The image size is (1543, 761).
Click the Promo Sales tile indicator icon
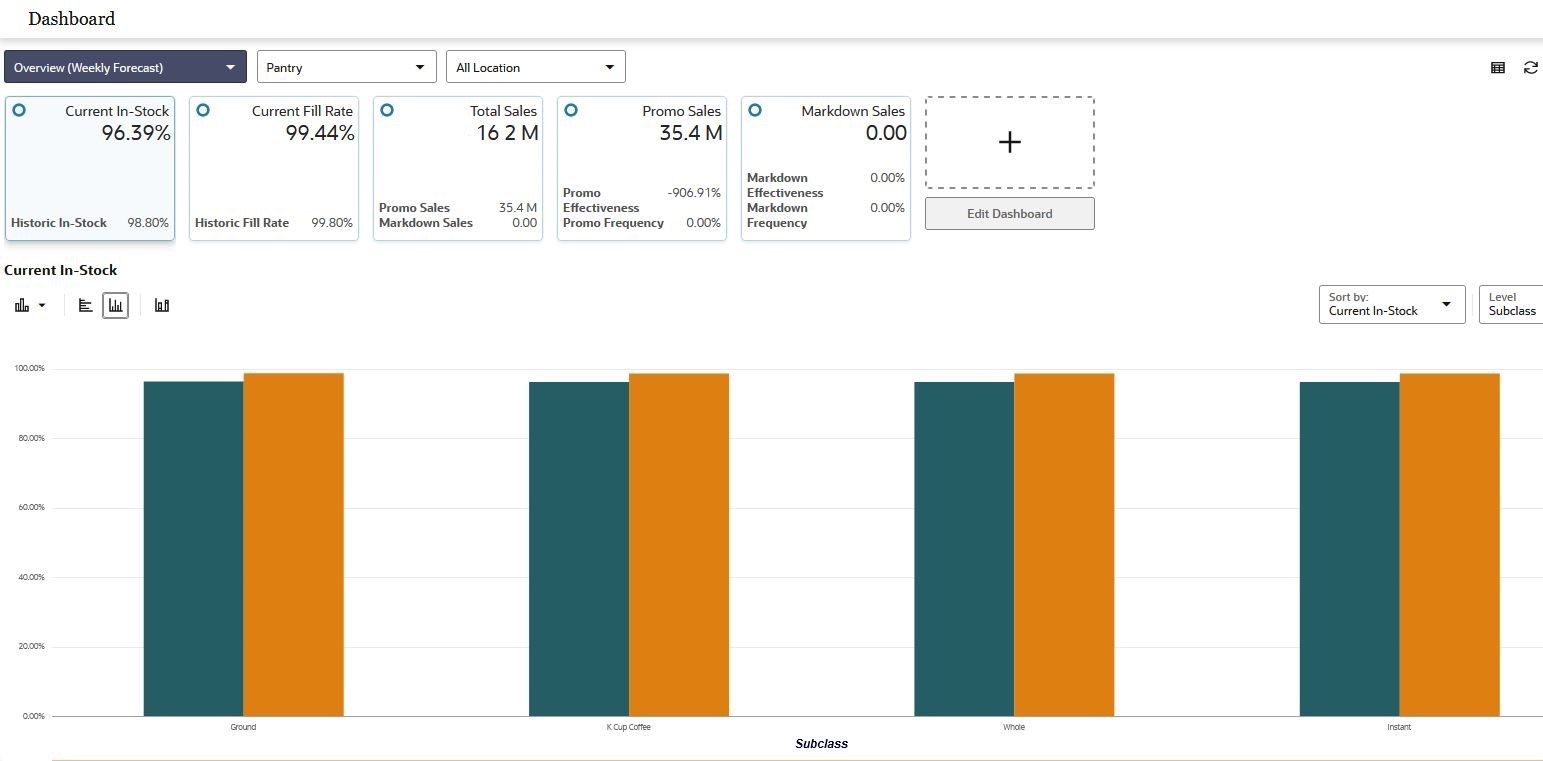click(571, 112)
